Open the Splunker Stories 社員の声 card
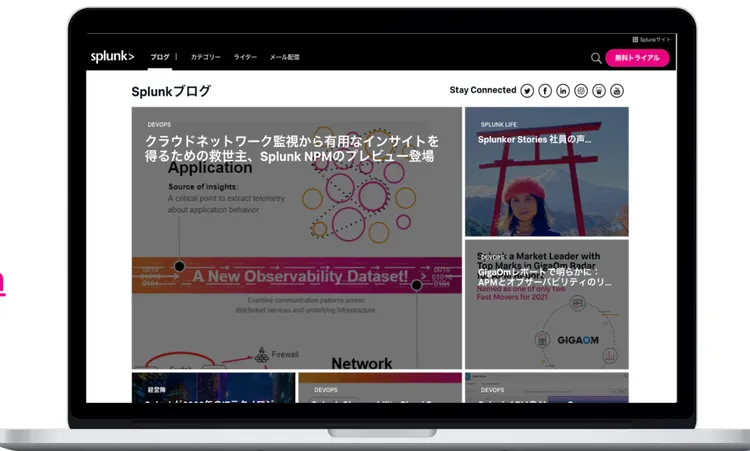 coord(547,172)
